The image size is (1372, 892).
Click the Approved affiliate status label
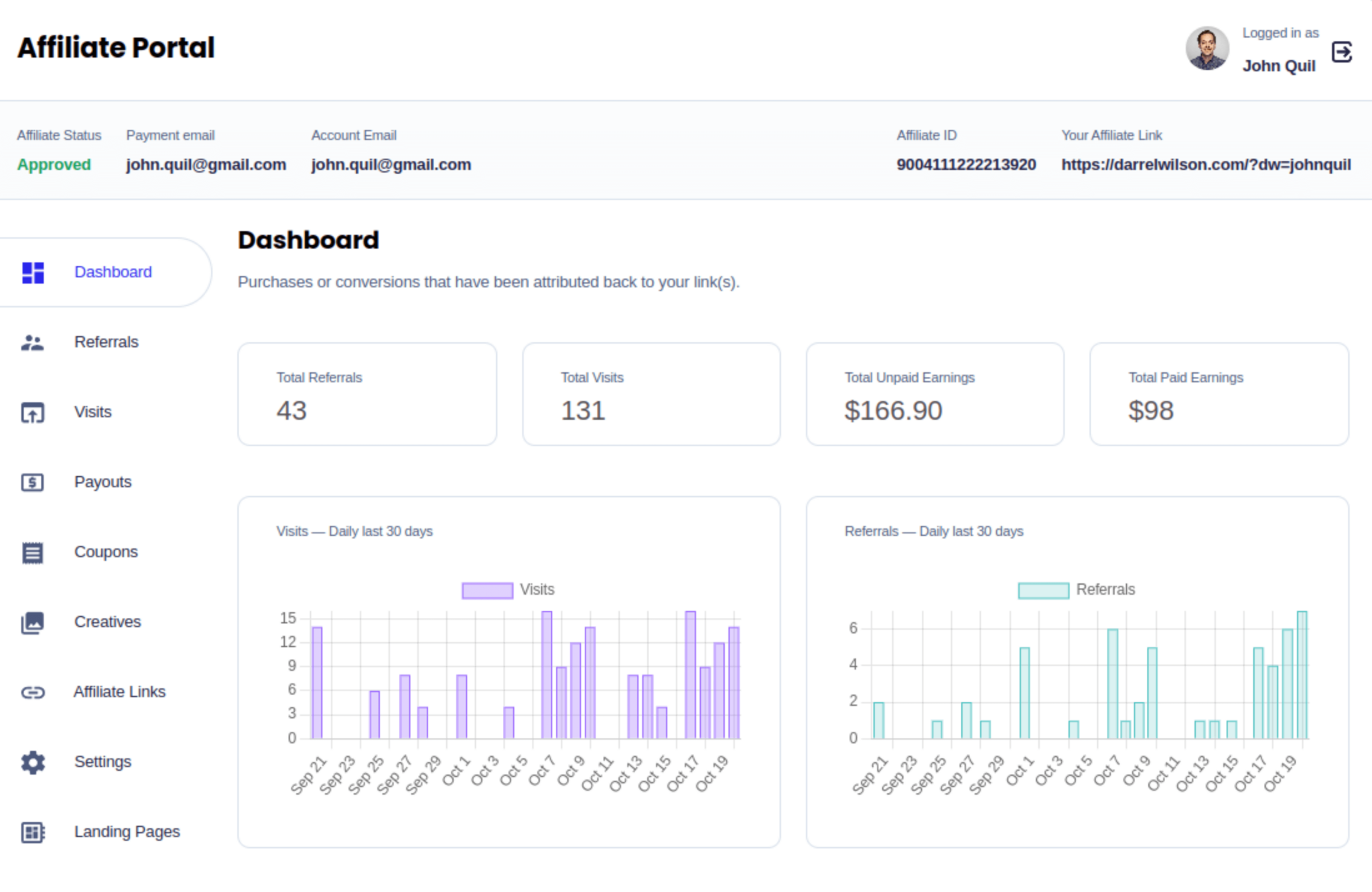(x=54, y=164)
